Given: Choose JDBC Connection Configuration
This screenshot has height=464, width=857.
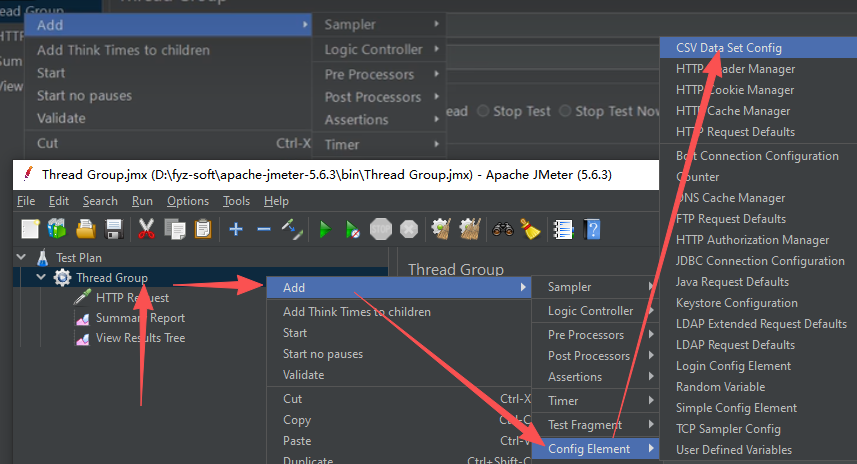Looking at the screenshot, I should point(758,261).
